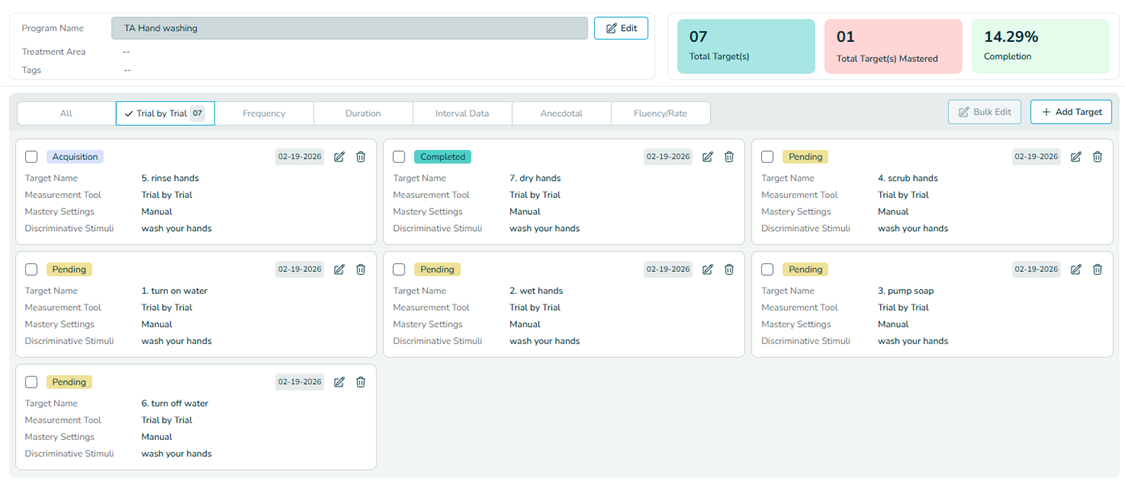This screenshot has width=1125, height=484.
Task: Edit the wet hands target via pencil icon
Action: pos(707,270)
